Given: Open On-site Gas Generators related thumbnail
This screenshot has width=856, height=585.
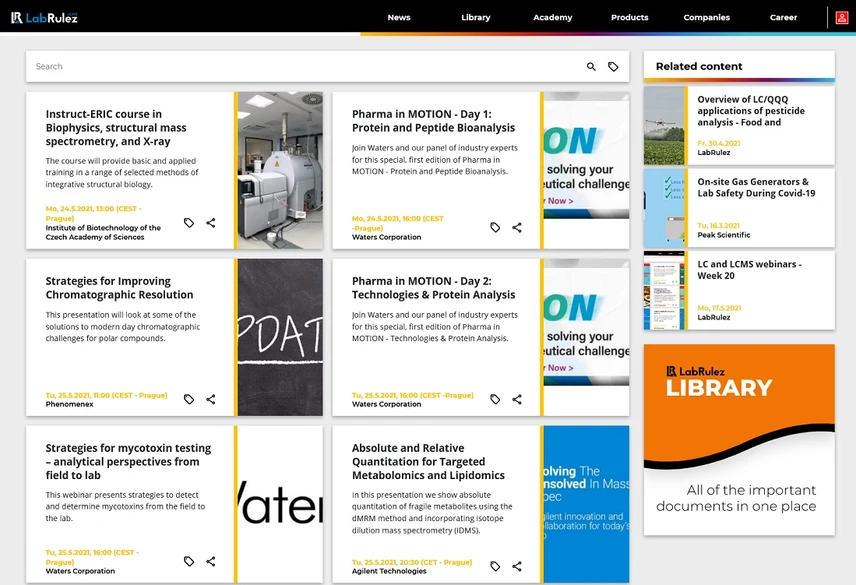Looking at the screenshot, I should click(664, 208).
